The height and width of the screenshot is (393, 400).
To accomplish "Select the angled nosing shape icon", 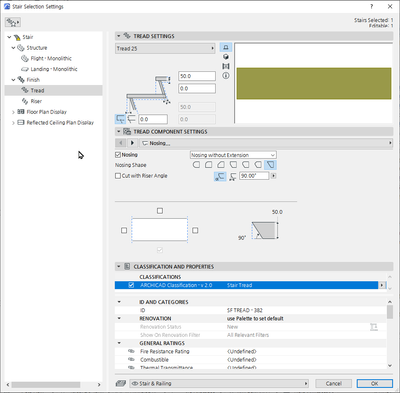I will click(270, 165).
